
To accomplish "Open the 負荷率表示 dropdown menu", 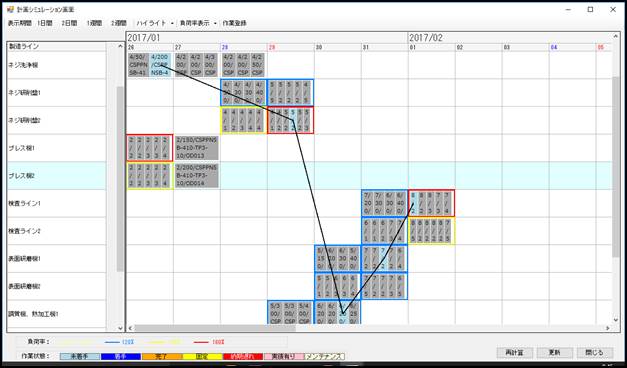I will [x=198, y=23].
